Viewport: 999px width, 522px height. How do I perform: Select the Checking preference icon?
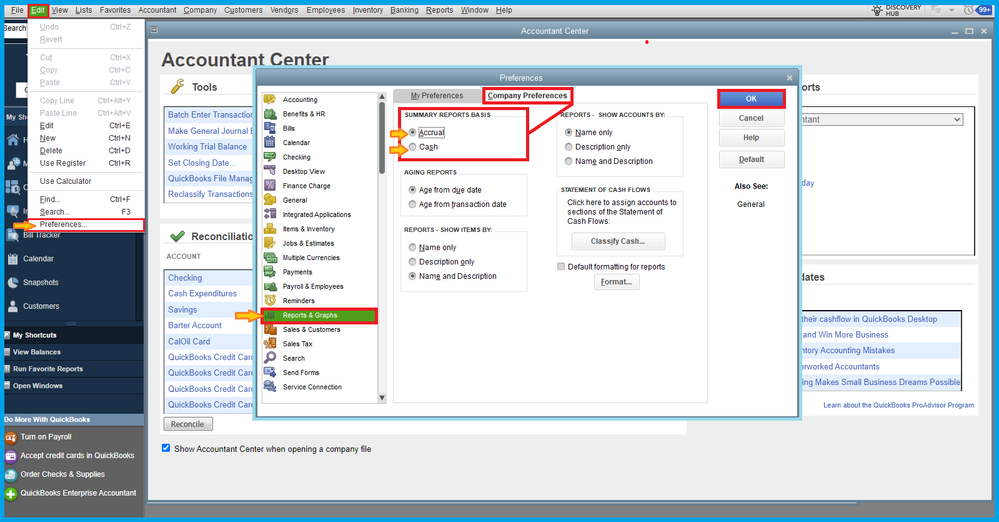(x=270, y=157)
